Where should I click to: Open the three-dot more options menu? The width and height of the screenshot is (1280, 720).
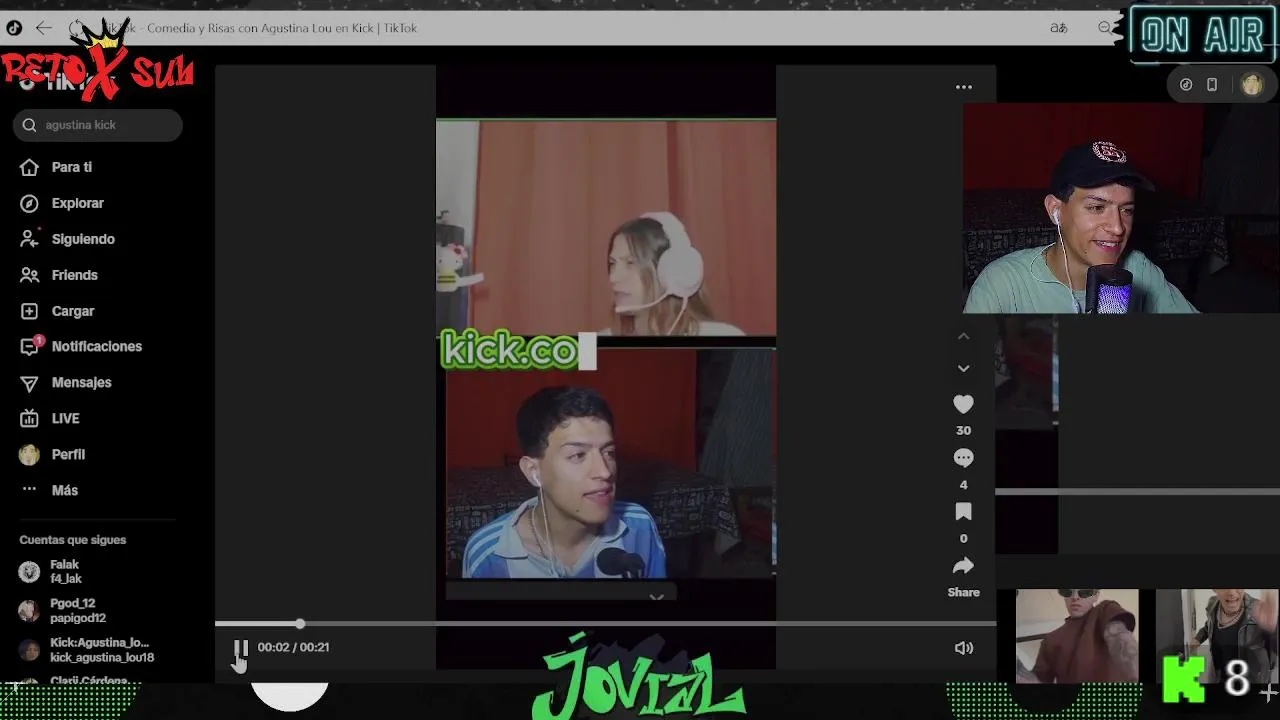tap(964, 87)
